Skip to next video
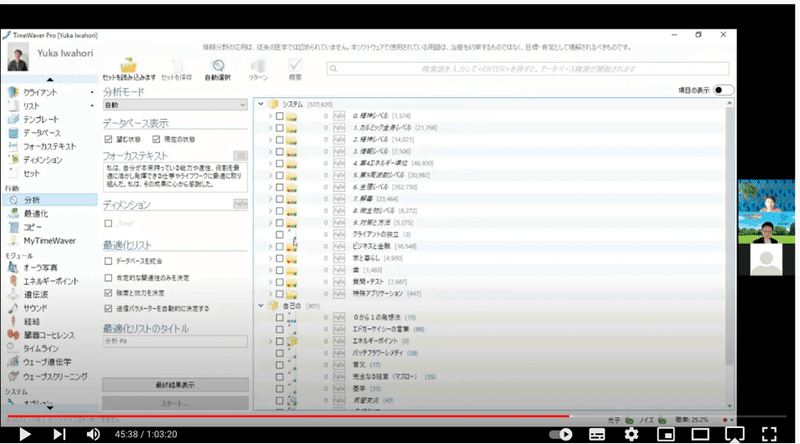800x444 pixels. pyautogui.click(x=59, y=434)
